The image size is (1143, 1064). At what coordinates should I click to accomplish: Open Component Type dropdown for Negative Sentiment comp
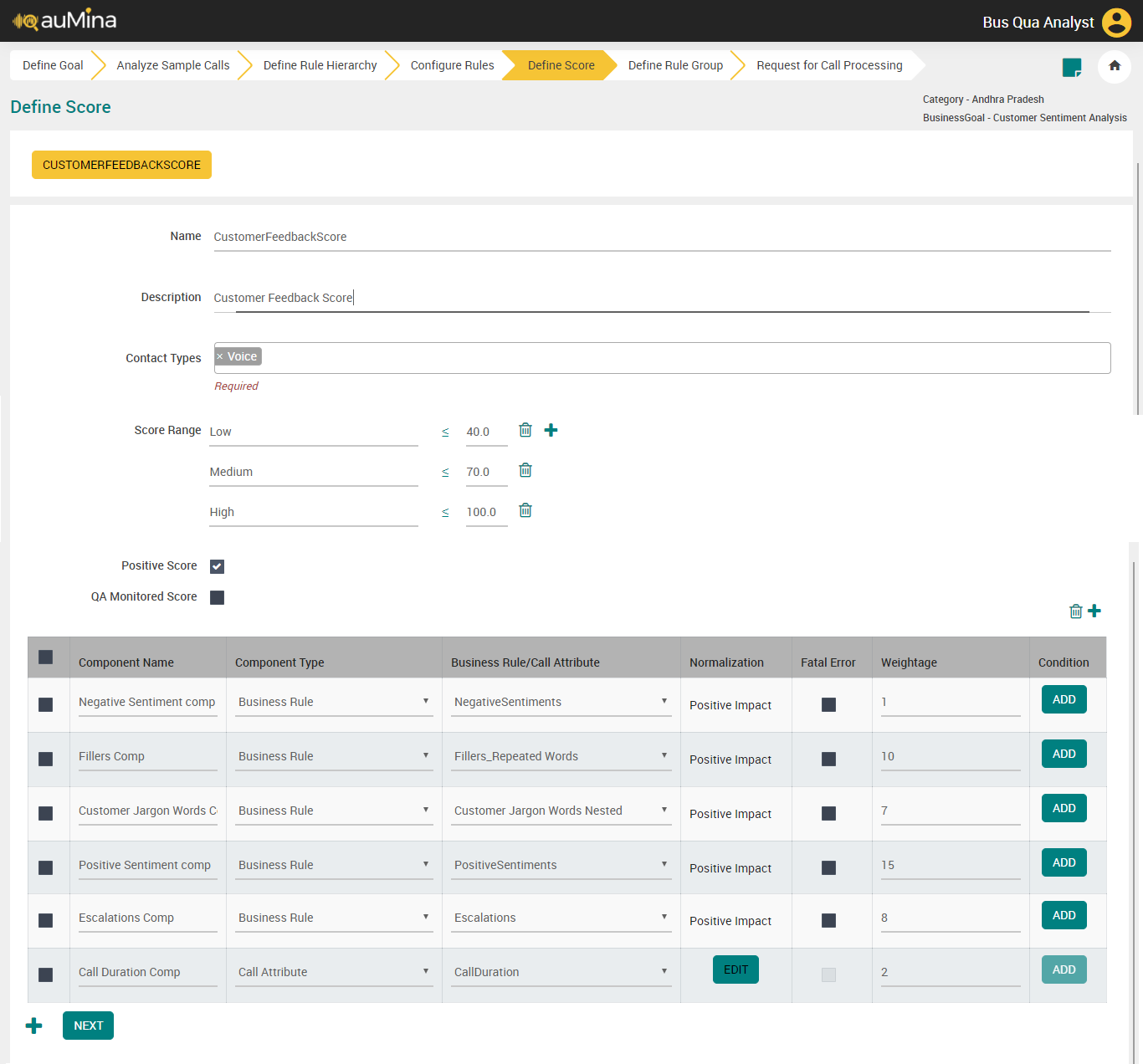click(x=334, y=703)
